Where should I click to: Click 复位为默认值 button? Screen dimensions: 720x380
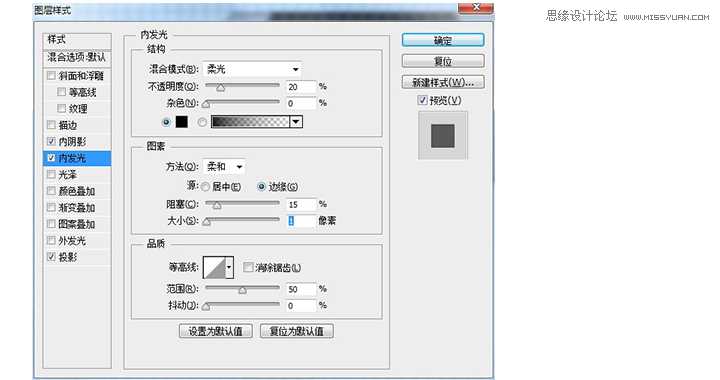pos(297,331)
